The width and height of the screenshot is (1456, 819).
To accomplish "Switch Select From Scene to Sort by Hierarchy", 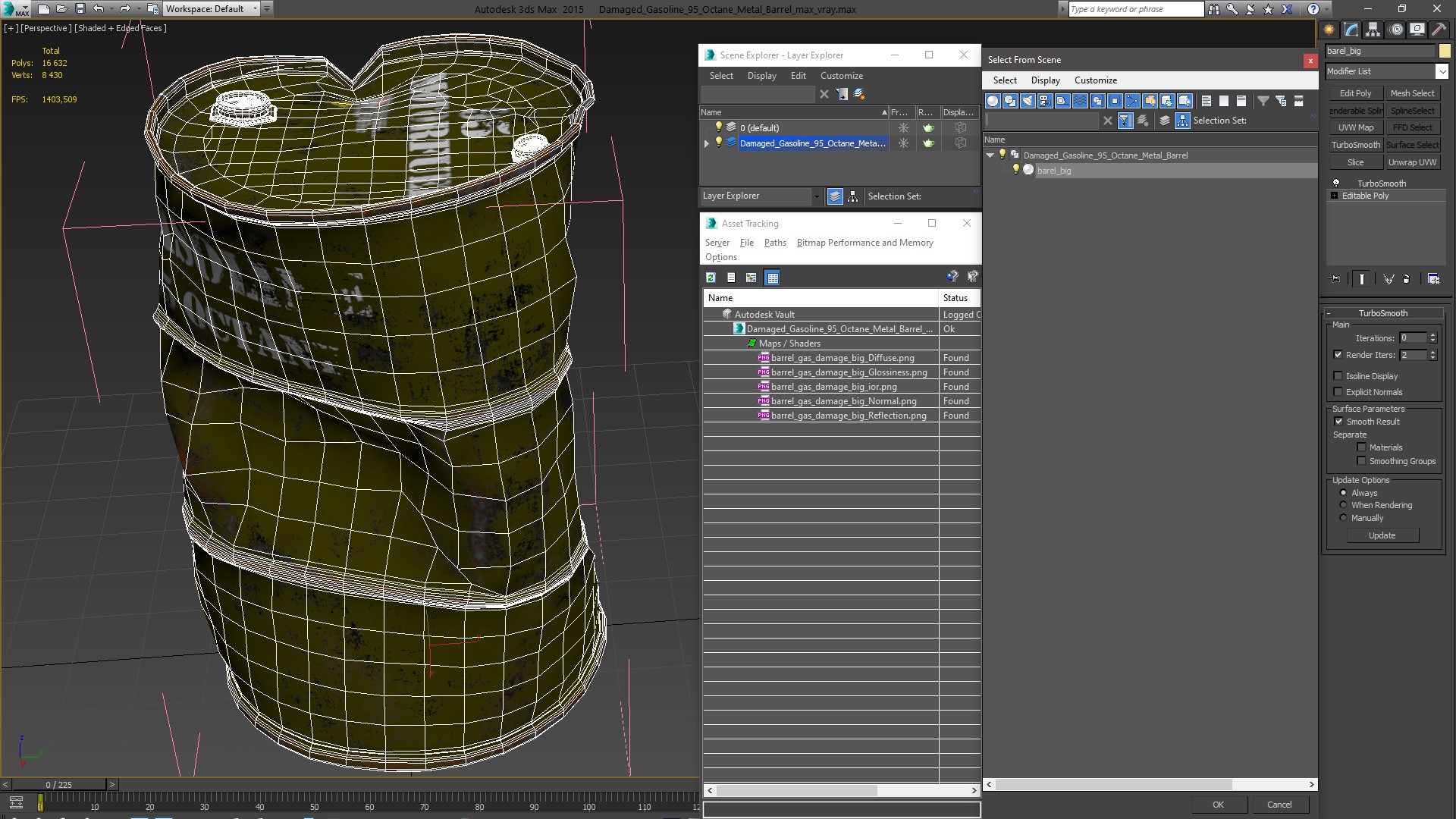I will [x=1183, y=121].
